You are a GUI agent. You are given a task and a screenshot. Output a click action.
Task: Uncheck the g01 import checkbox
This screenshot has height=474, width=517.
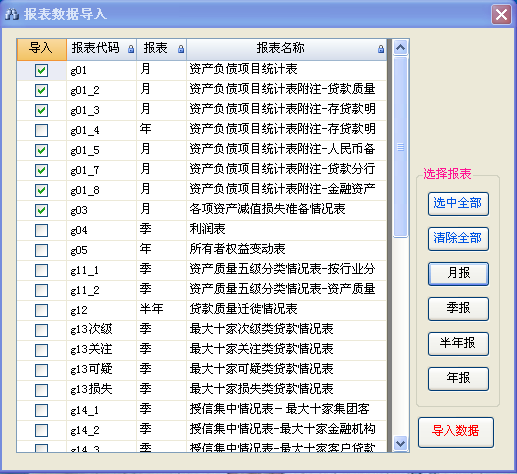pyautogui.click(x=41, y=70)
